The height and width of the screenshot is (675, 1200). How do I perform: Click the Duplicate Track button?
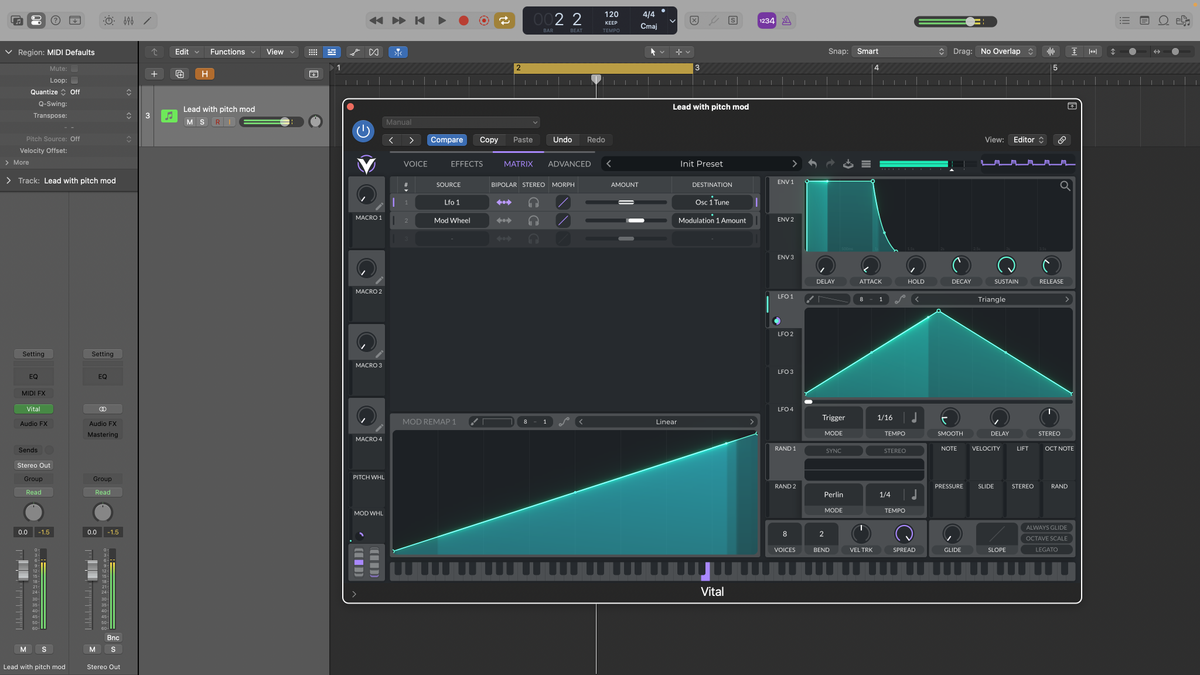[x=179, y=74]
